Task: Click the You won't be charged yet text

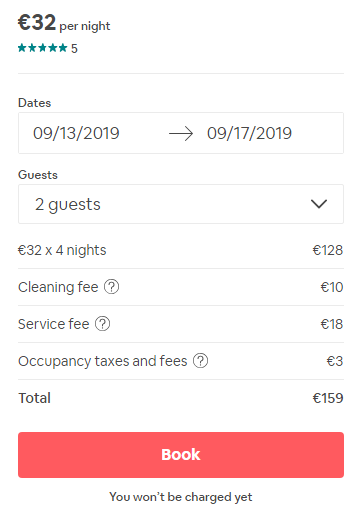Action: (x=181, y=497)
